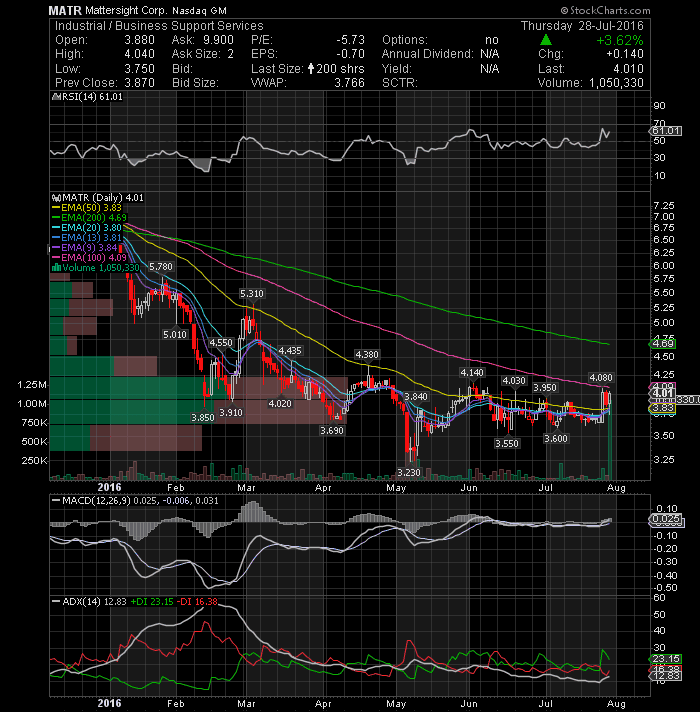This screenshot has width=700, height=712.
Task: Click the MACD(12,26,9) legend dash
Action: tap(56, 501)
